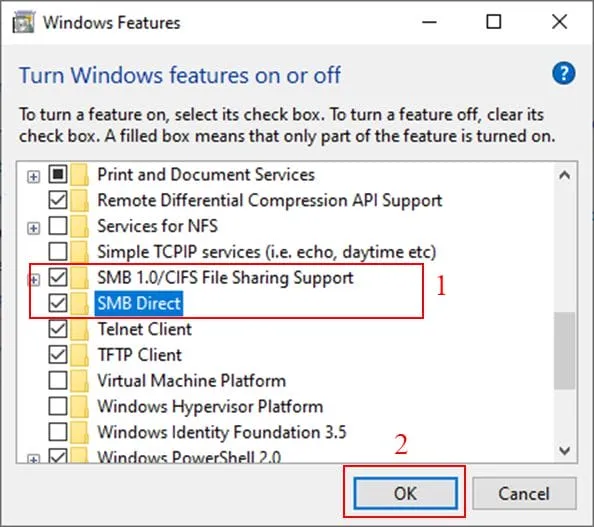Viewport: 594px width, 527px height.
Task: Enable the Services for NFS checkbox
Action: pyautogui.click(x=58, y=226)
